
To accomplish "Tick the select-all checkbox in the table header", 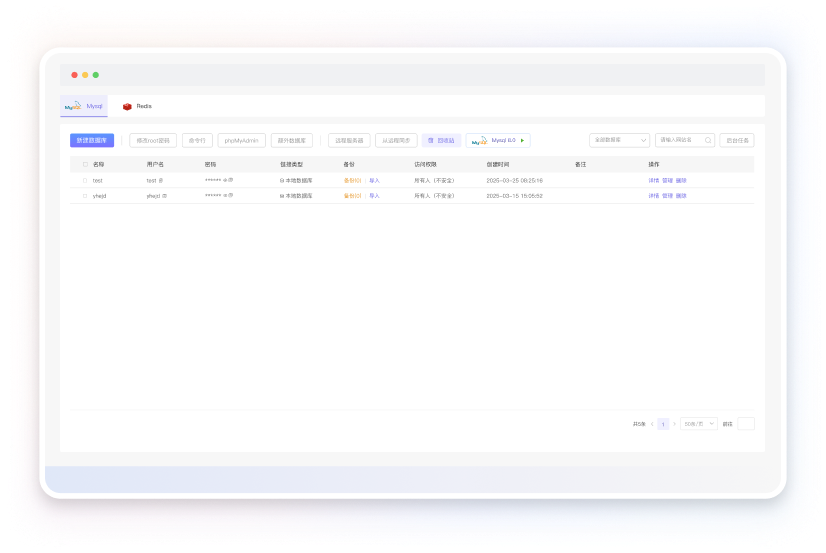I will 84,163.
